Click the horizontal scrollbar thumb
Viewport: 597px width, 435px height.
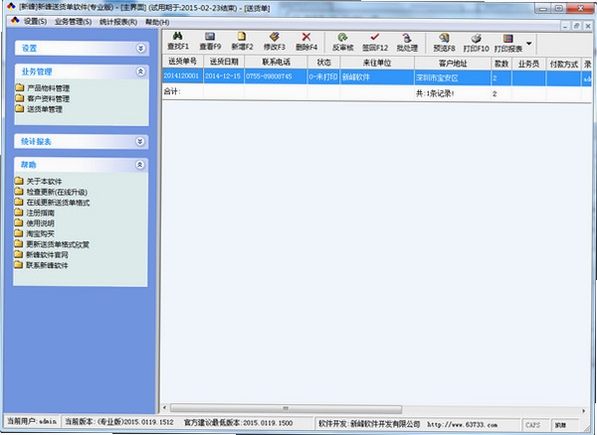[x=286, y=409]
